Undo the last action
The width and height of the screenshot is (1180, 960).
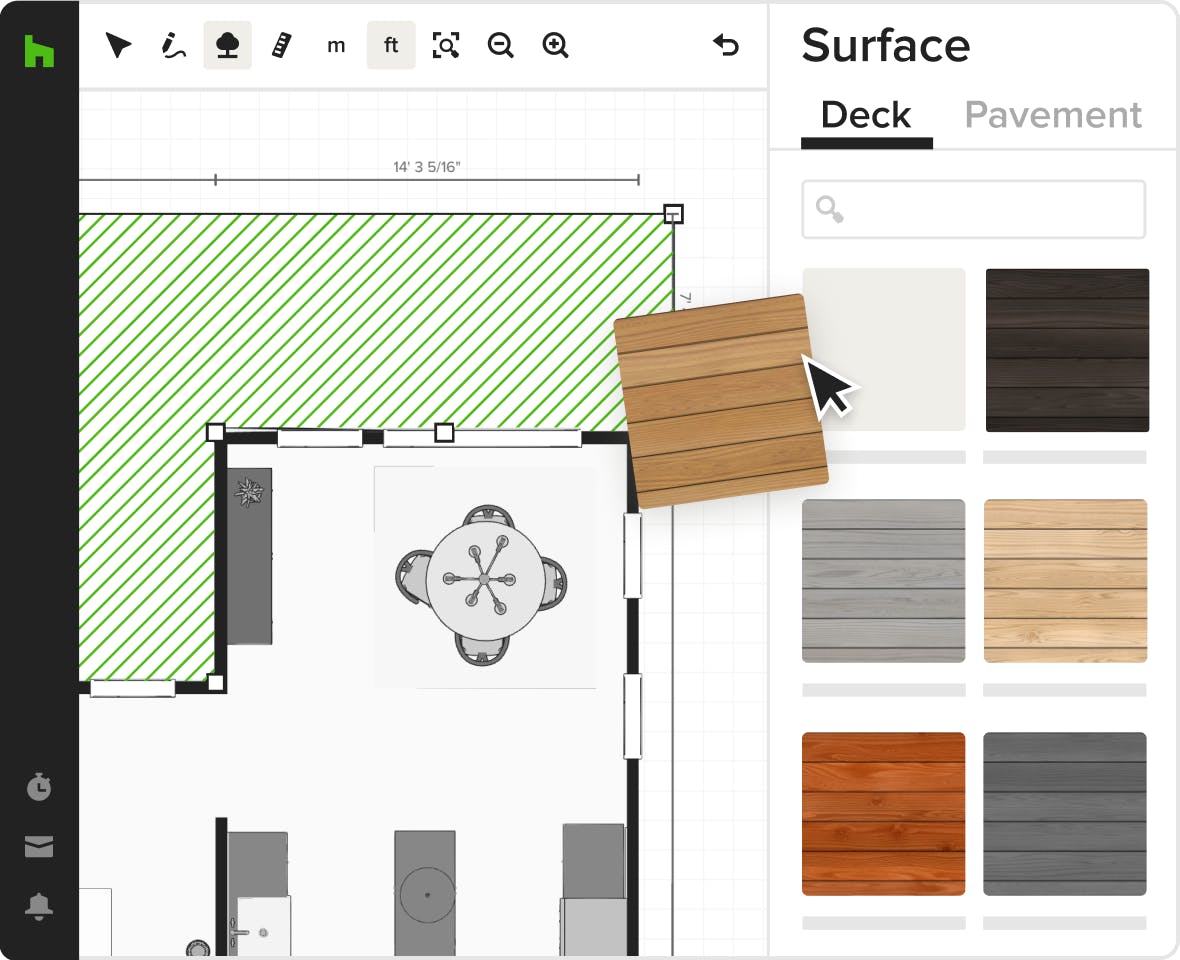point(725,46)
